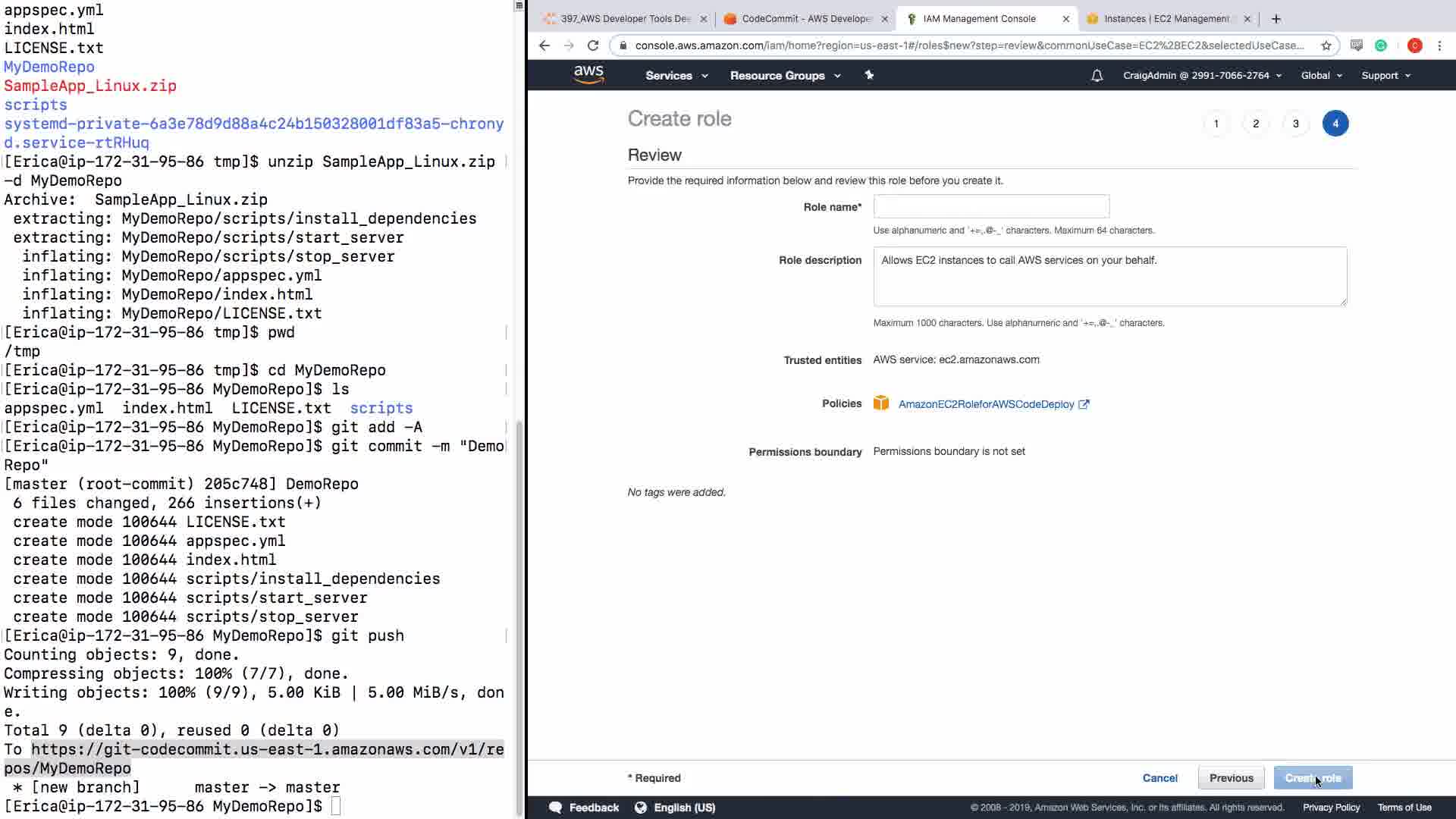Screen dimensions: 1456x819
Task: Open CraigAdmin account dropdown
Action: (x=1202, y=76)
